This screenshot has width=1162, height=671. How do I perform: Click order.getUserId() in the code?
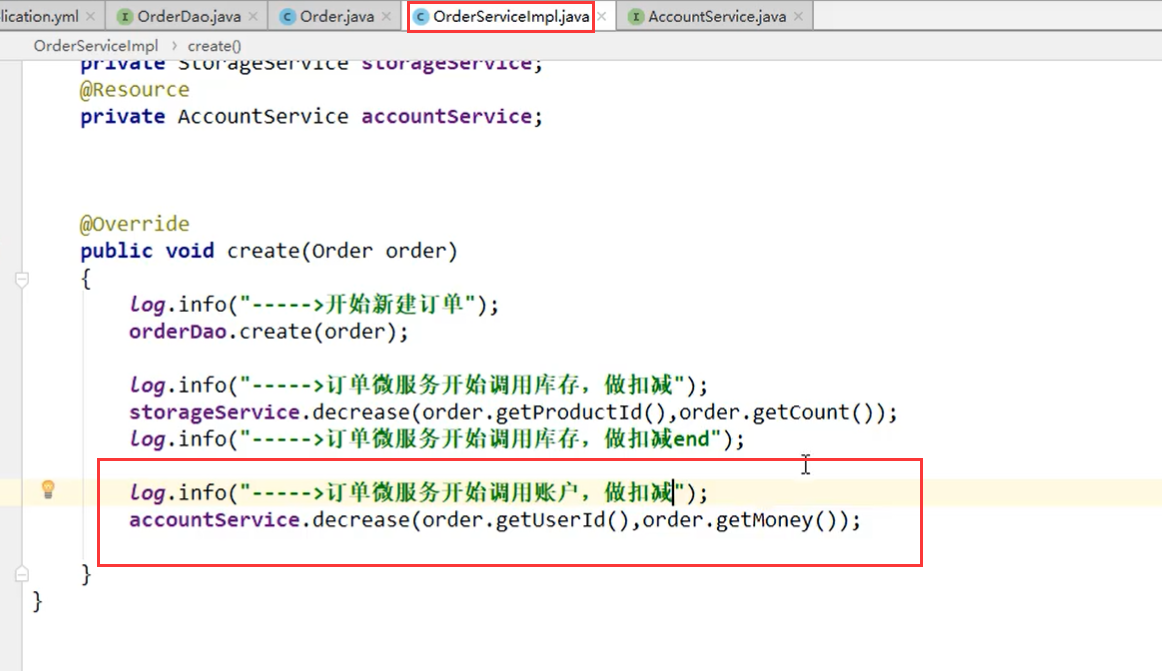coord(526,520)
